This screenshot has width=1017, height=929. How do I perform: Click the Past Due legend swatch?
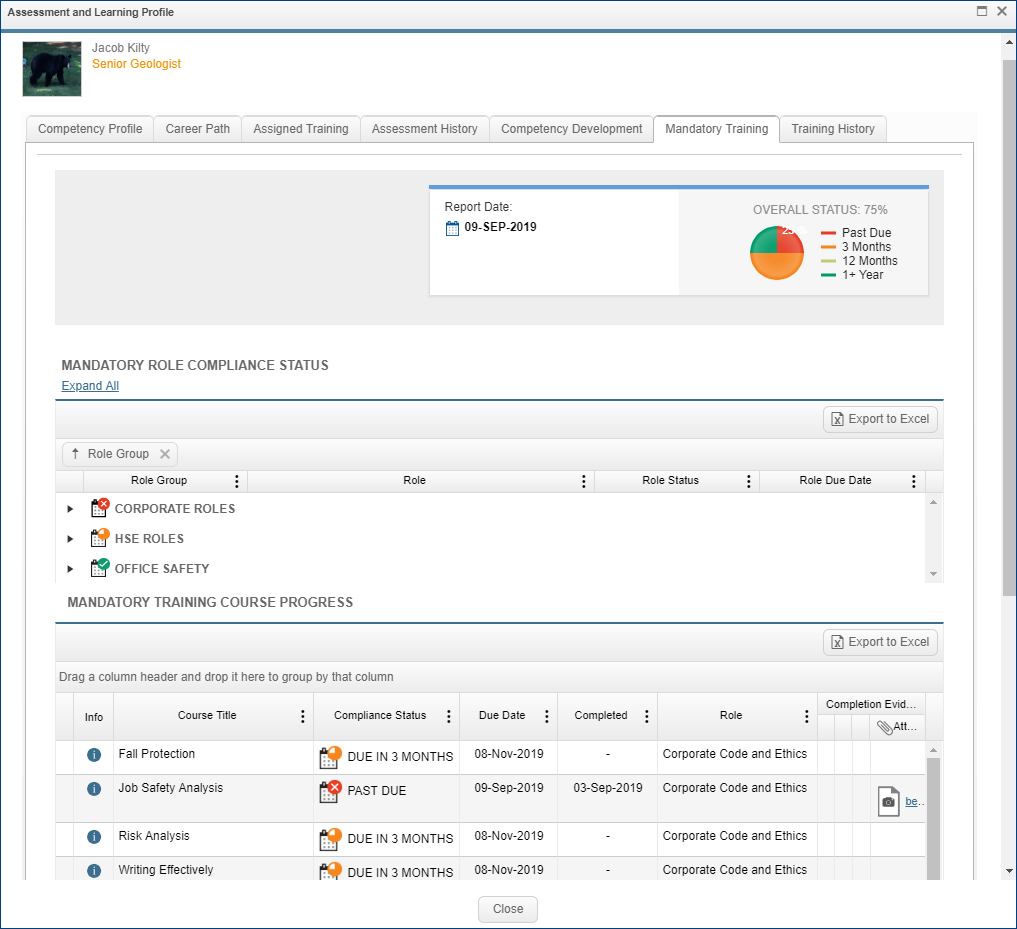[828, 233]
